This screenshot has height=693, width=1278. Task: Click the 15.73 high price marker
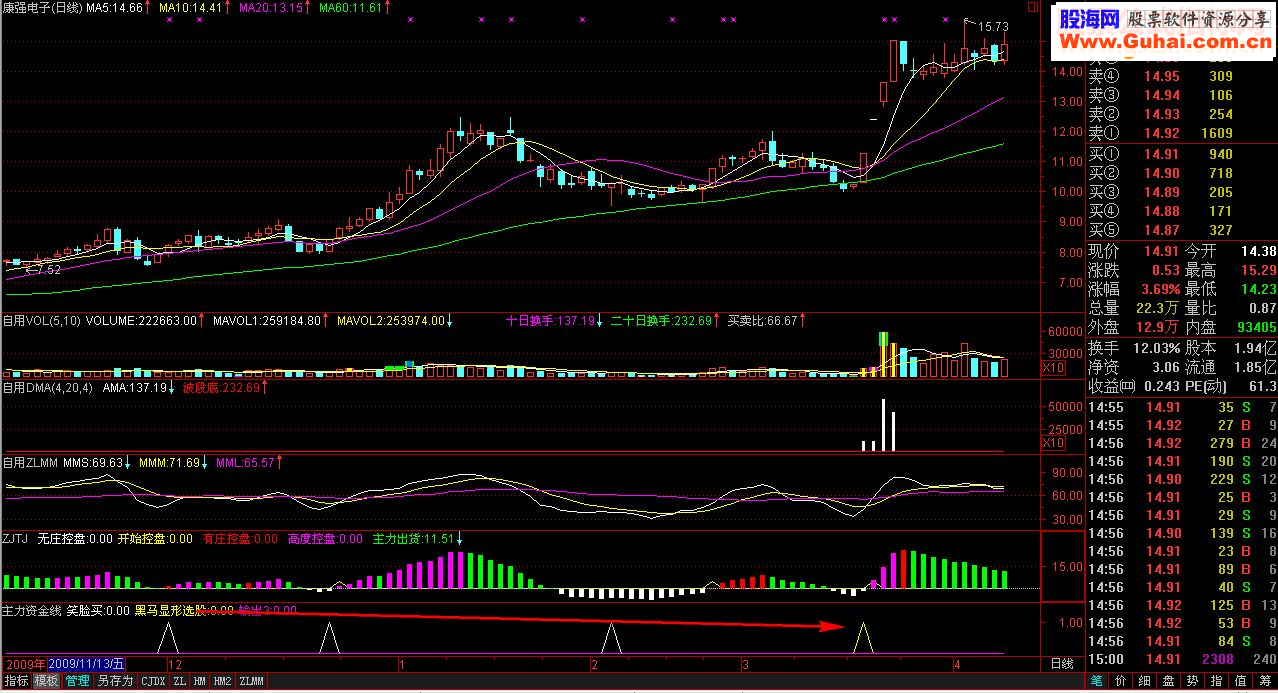991,27
